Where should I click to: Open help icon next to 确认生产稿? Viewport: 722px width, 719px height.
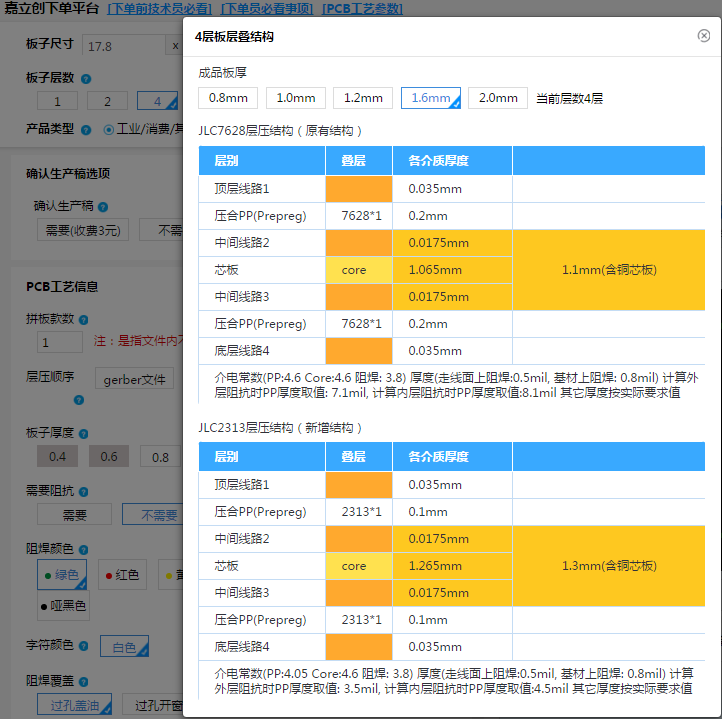[103, 207]
